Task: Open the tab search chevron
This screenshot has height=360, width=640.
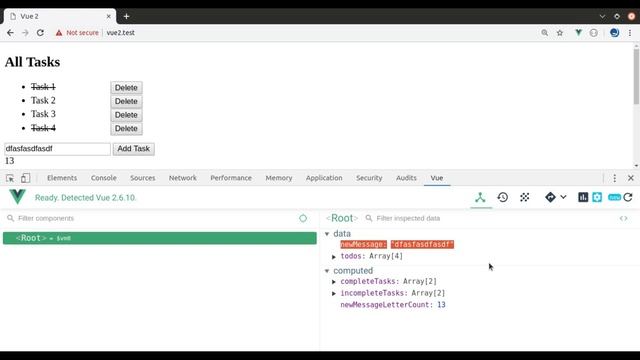Action: [602, 16]
